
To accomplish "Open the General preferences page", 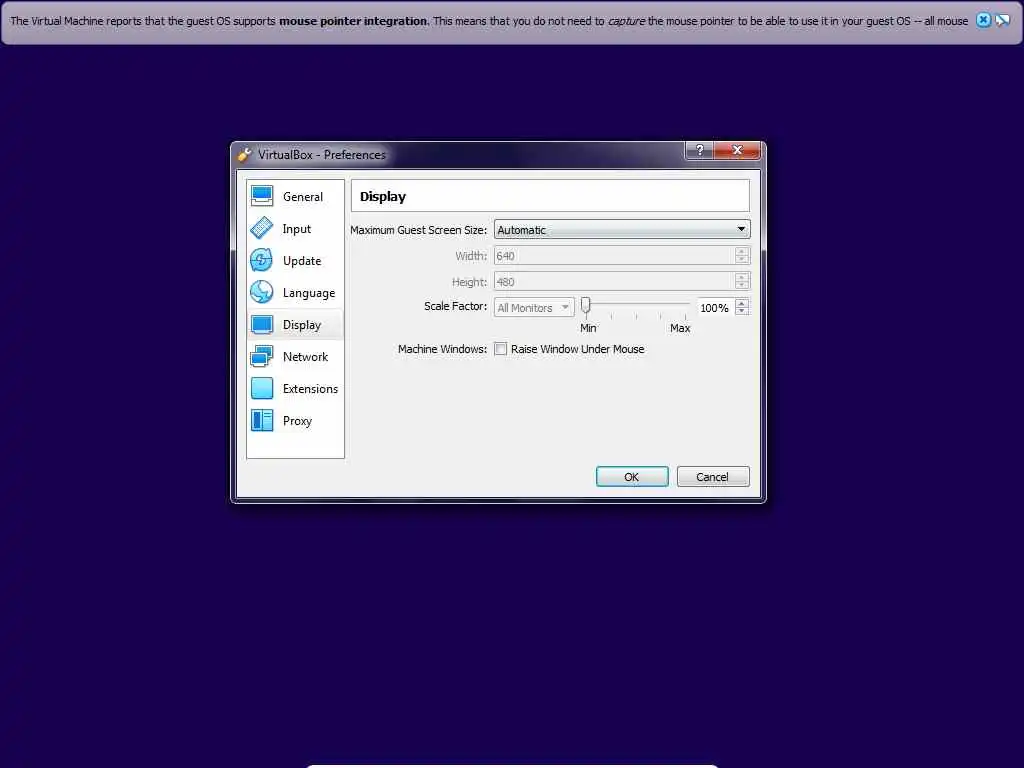I will (x=295, y=196).
